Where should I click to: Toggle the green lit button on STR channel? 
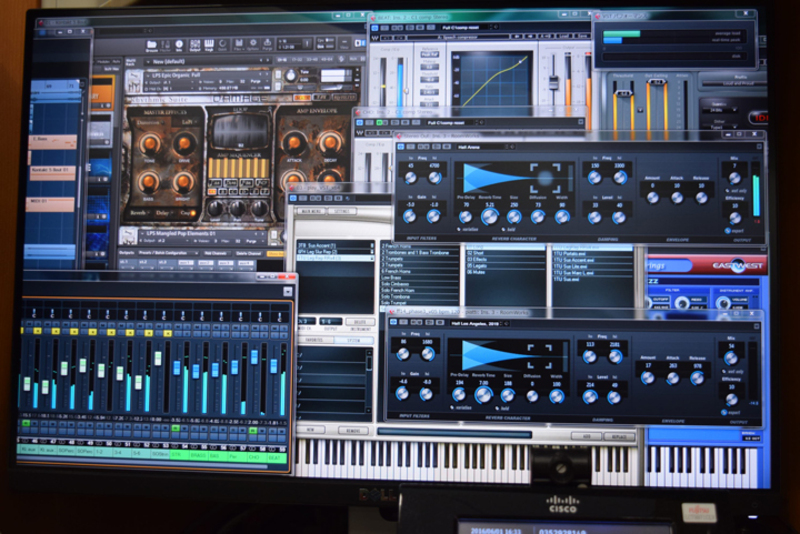click(x=176, y=428)
